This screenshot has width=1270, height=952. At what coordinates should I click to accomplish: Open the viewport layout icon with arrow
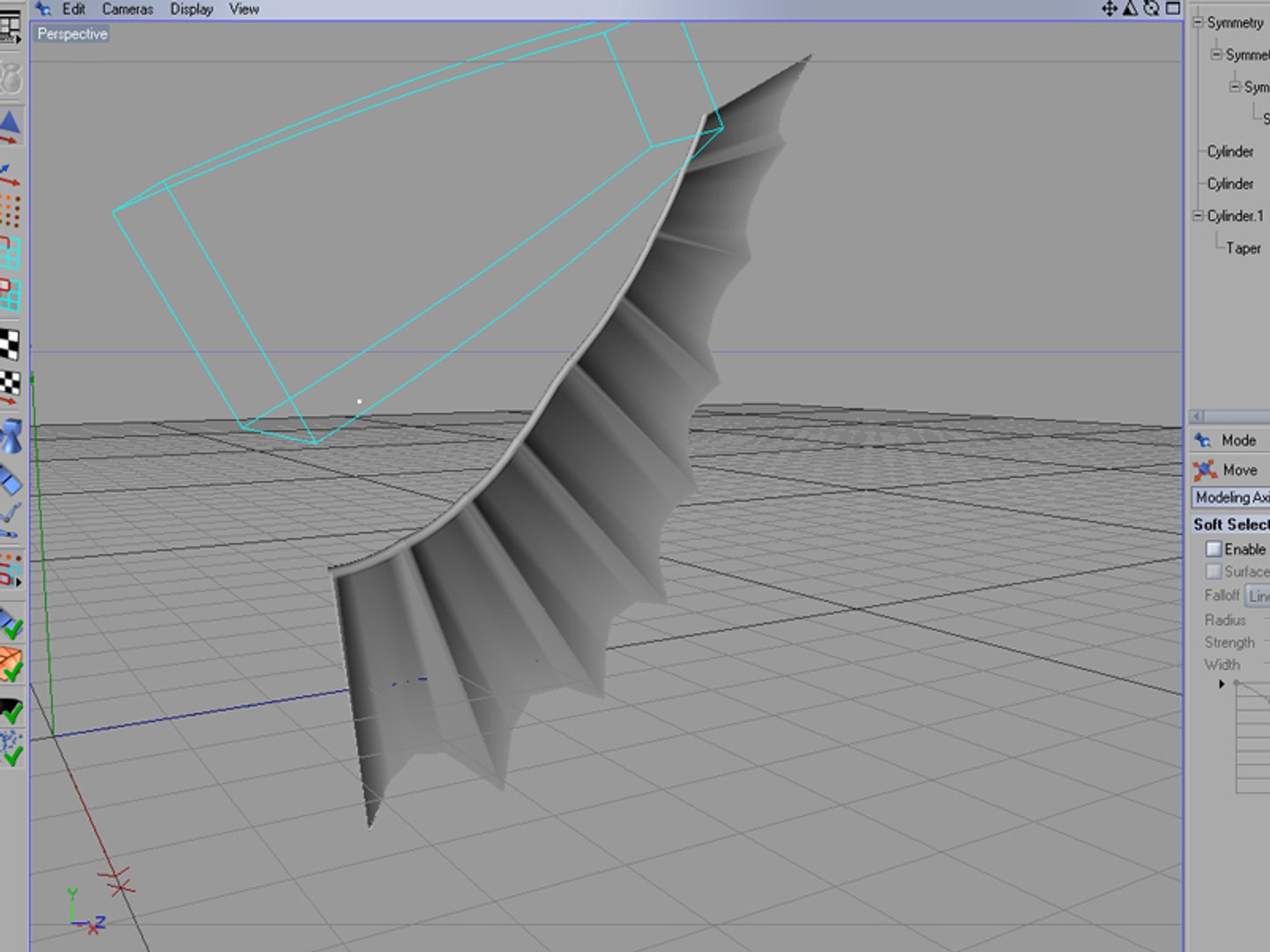pos(10,29)
